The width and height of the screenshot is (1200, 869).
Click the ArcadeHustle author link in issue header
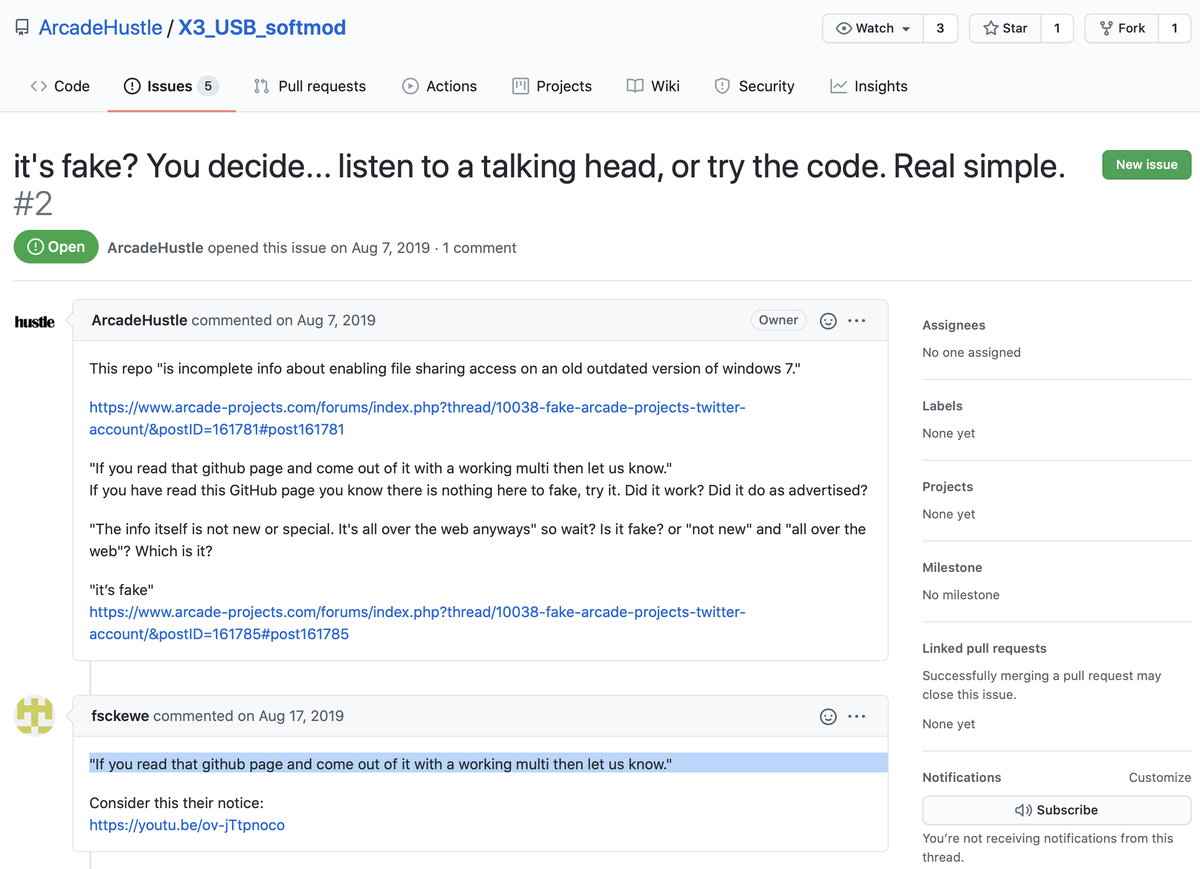(x=155, y=247)
